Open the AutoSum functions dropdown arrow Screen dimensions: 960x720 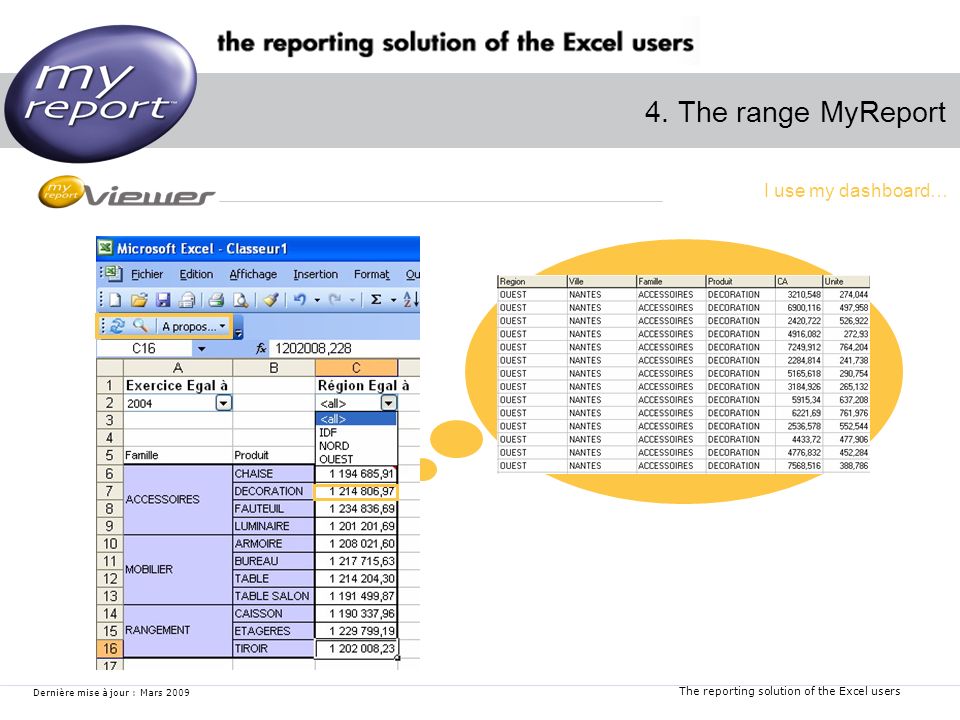point(393,300)
